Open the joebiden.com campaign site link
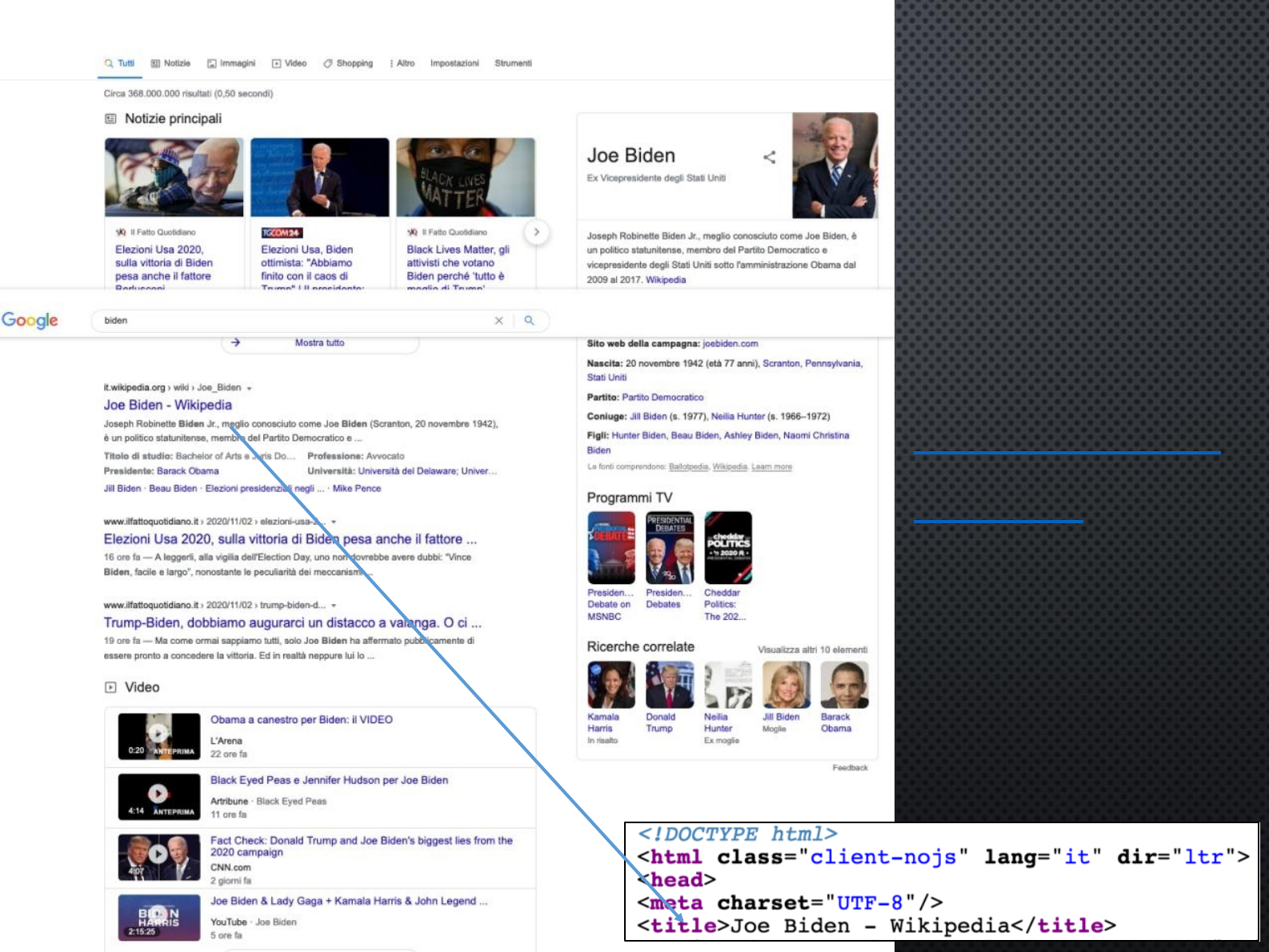1269x952 pixels. [x=731, y=343]
